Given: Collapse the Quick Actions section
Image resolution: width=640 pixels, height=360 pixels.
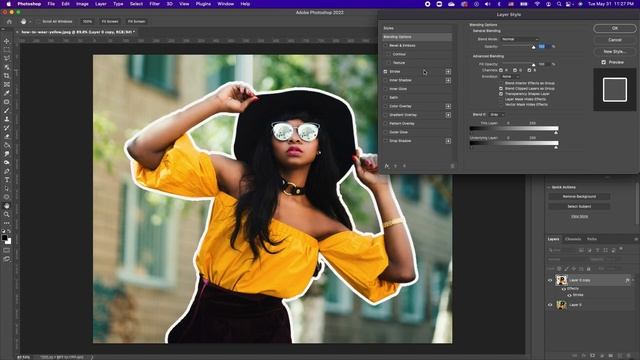Looking at the screenshot, I should pyautogui.click(x=549, y=187).
